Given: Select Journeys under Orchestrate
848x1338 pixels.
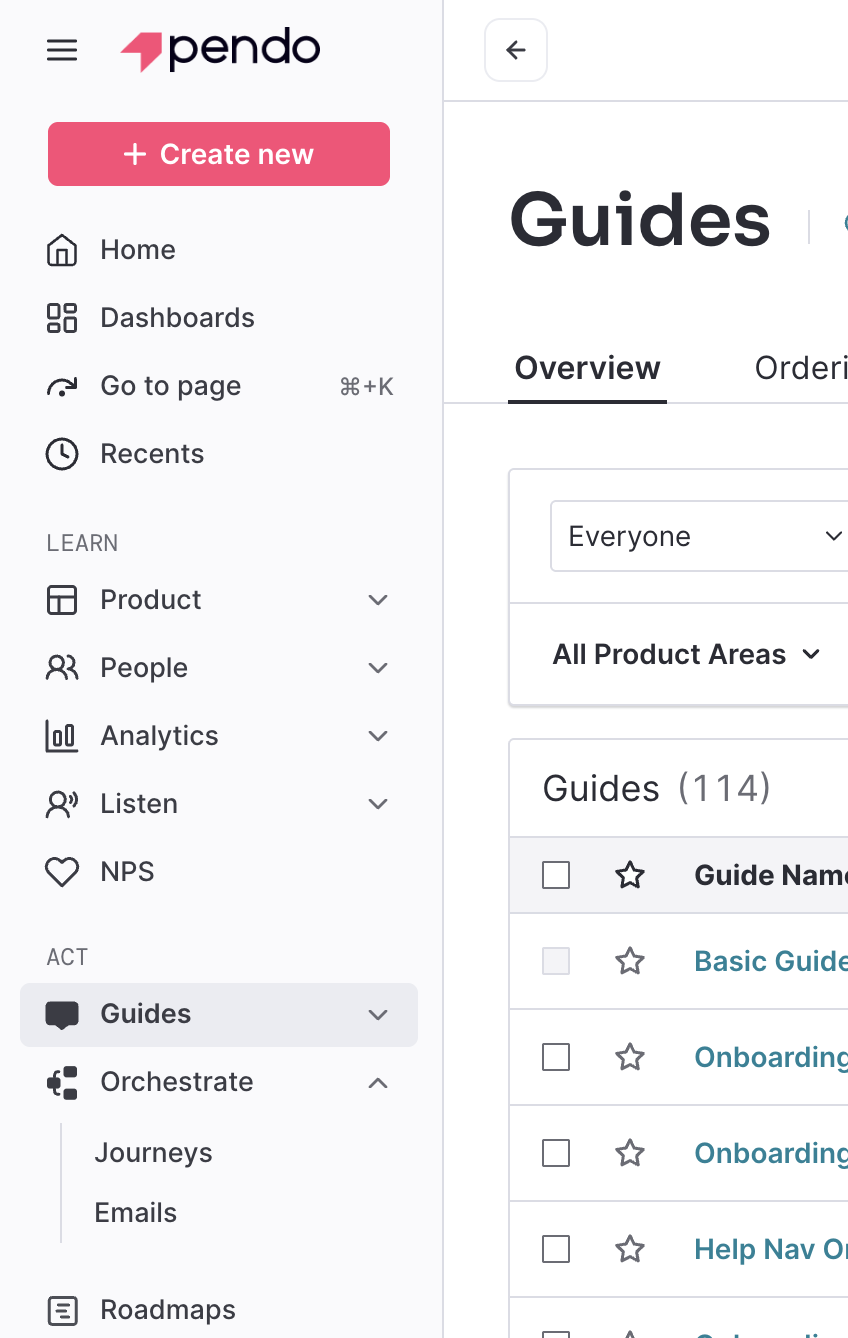Looking at the screenshot, I should 153,1153.
